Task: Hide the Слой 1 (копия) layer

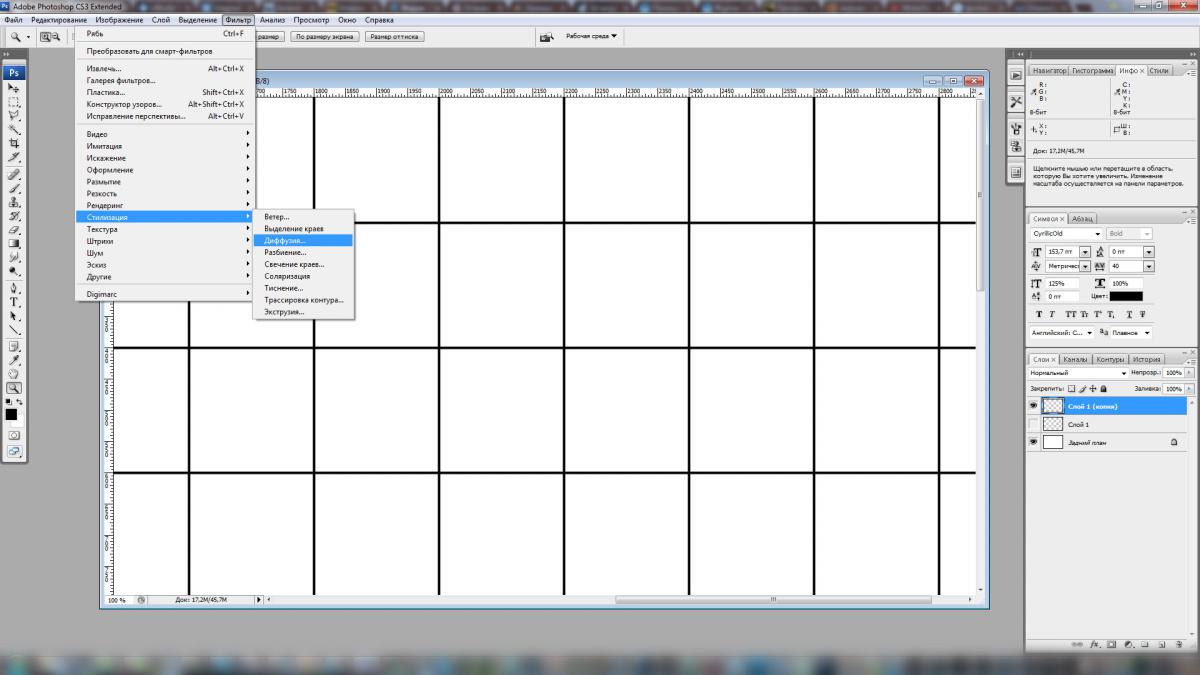Action: pyautogui.click(x=1033, y=405)
